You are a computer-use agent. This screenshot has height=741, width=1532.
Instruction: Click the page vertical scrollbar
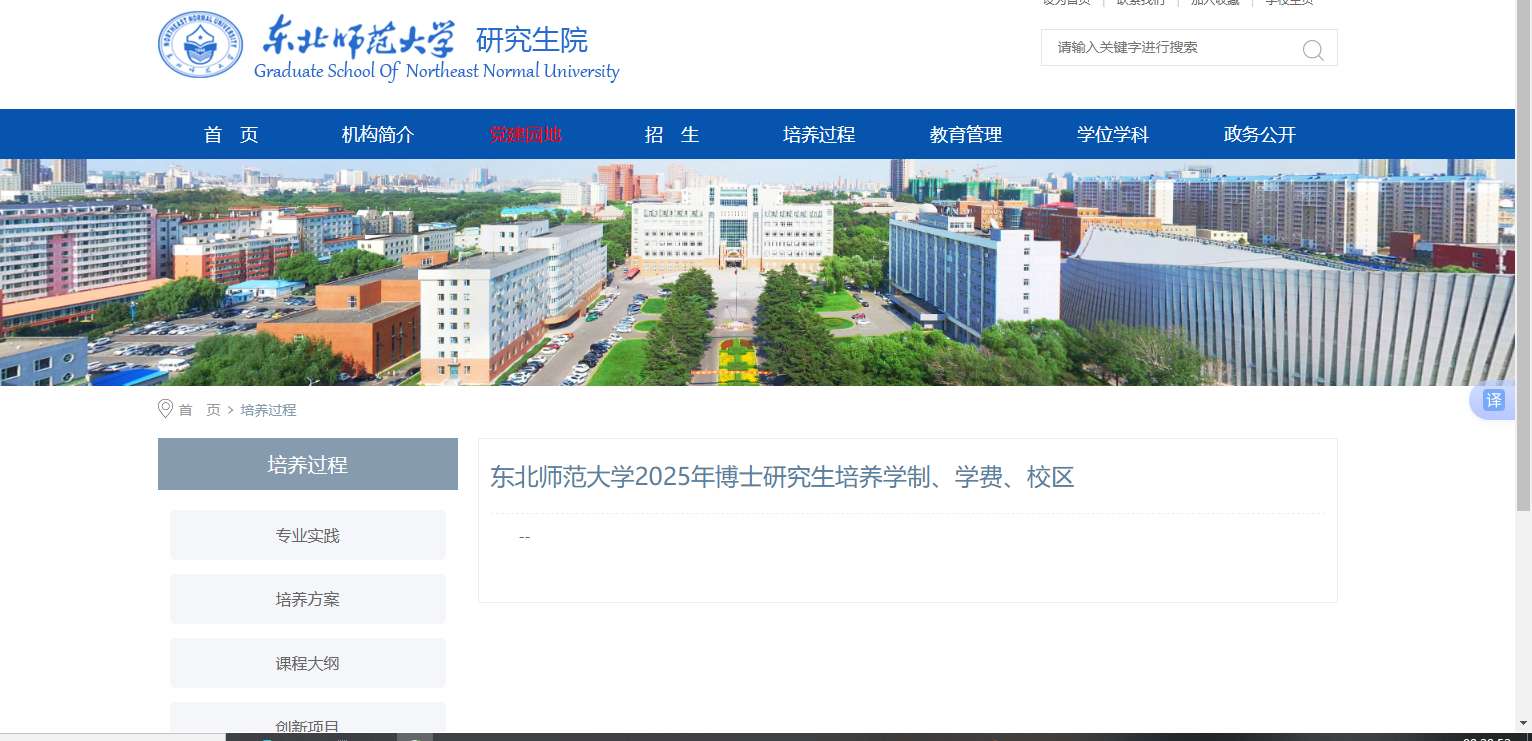point(1523,300)
